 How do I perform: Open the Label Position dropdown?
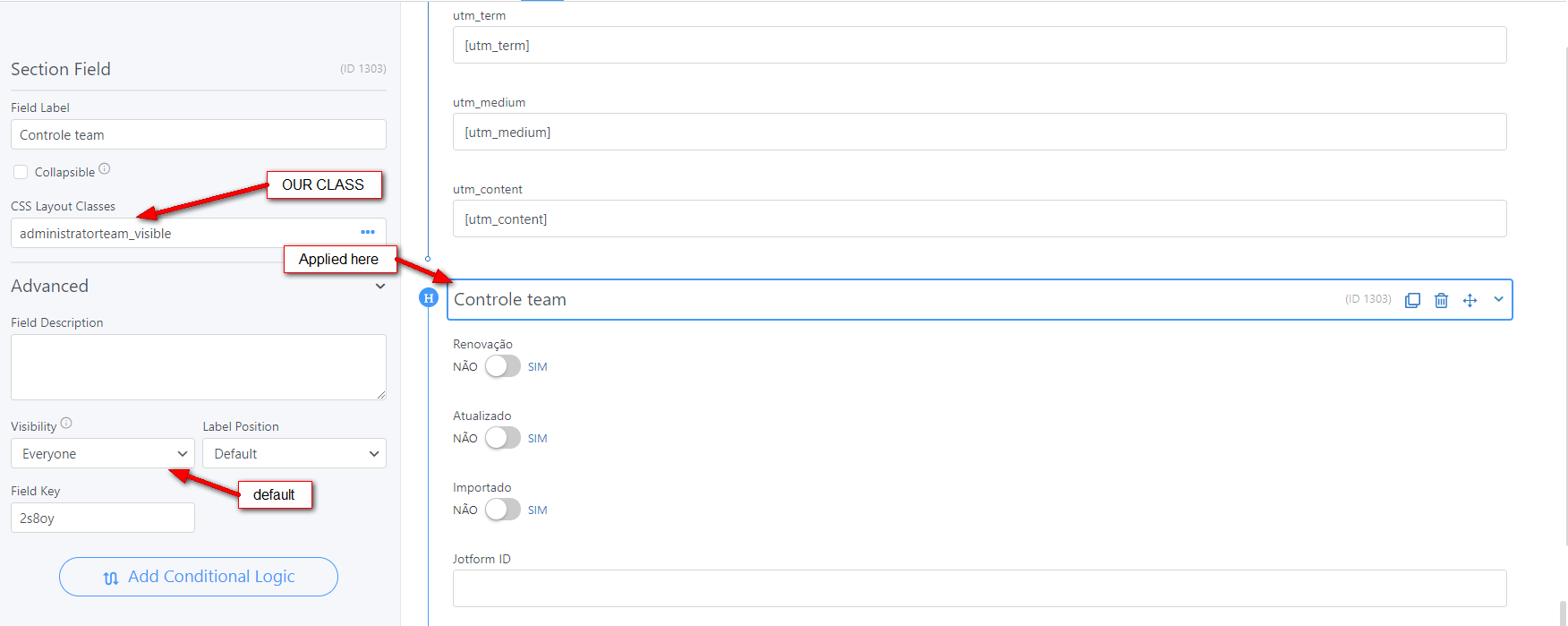pyautogui.click(x=294, y=453)
